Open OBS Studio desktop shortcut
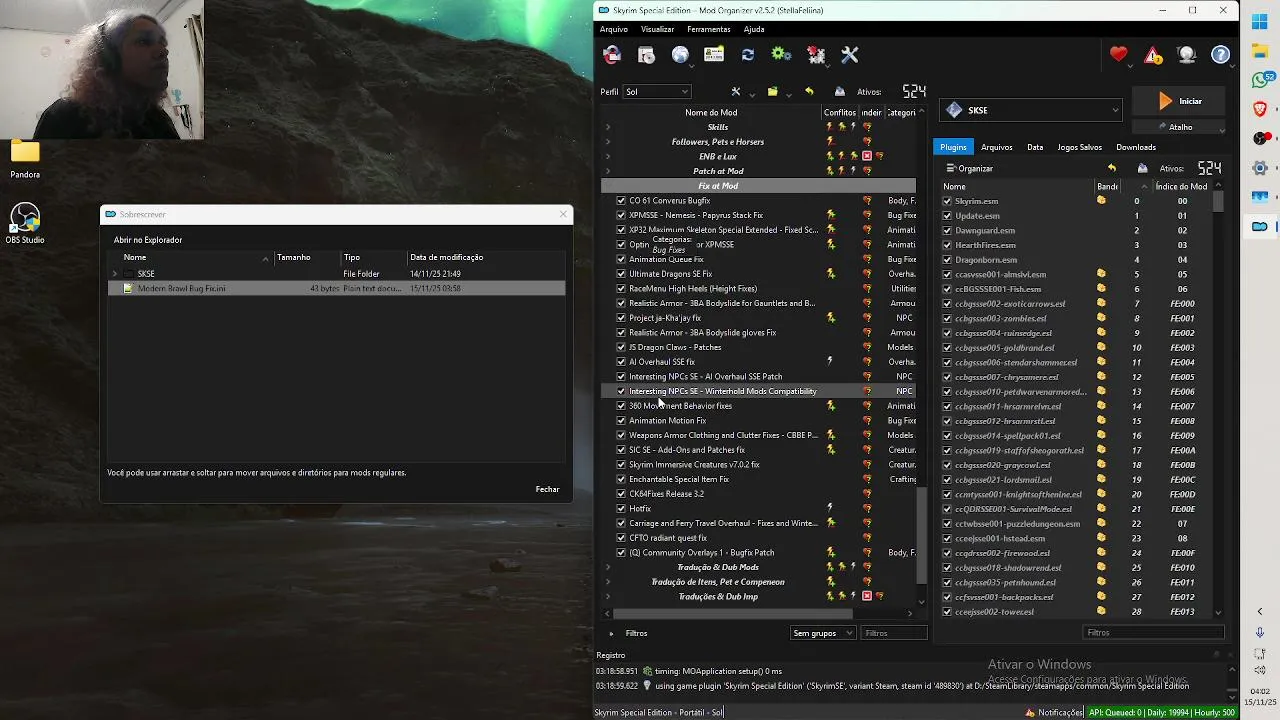The width and height of the screenshot is (1280, 720). (x=25, y=224)
